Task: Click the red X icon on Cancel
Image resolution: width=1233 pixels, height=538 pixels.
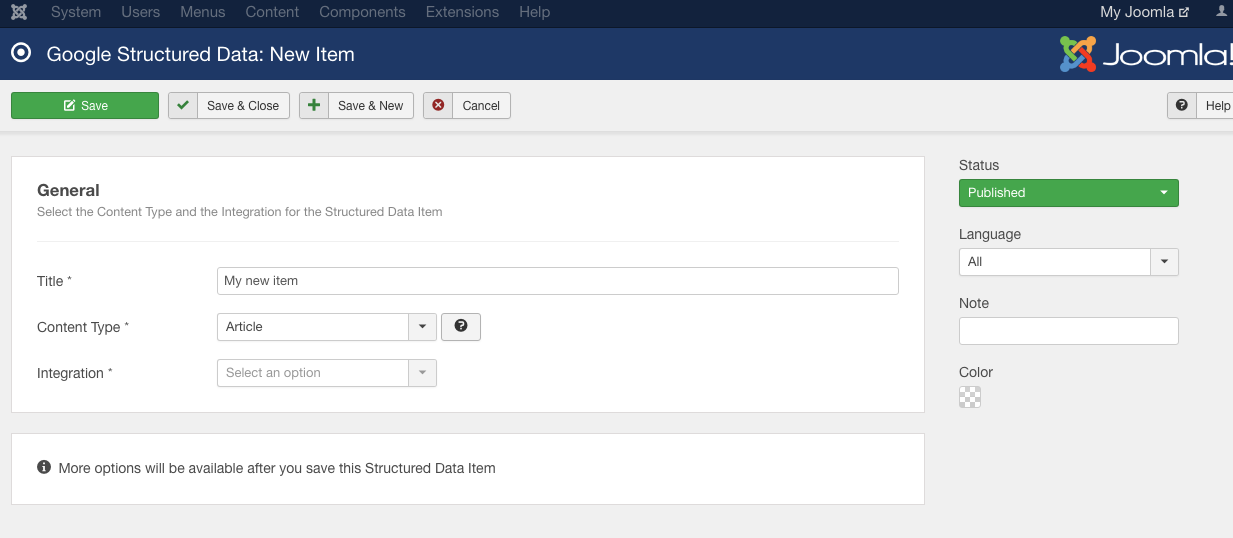Action: (438, 105)
